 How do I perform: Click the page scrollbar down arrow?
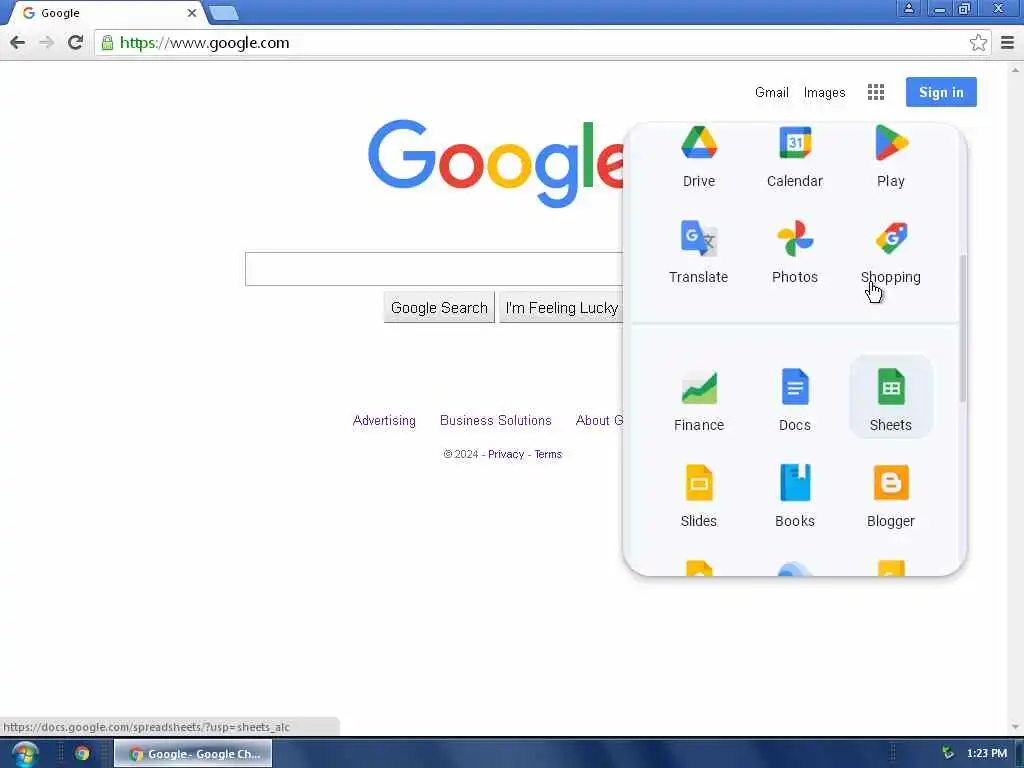pos(1016,727)
